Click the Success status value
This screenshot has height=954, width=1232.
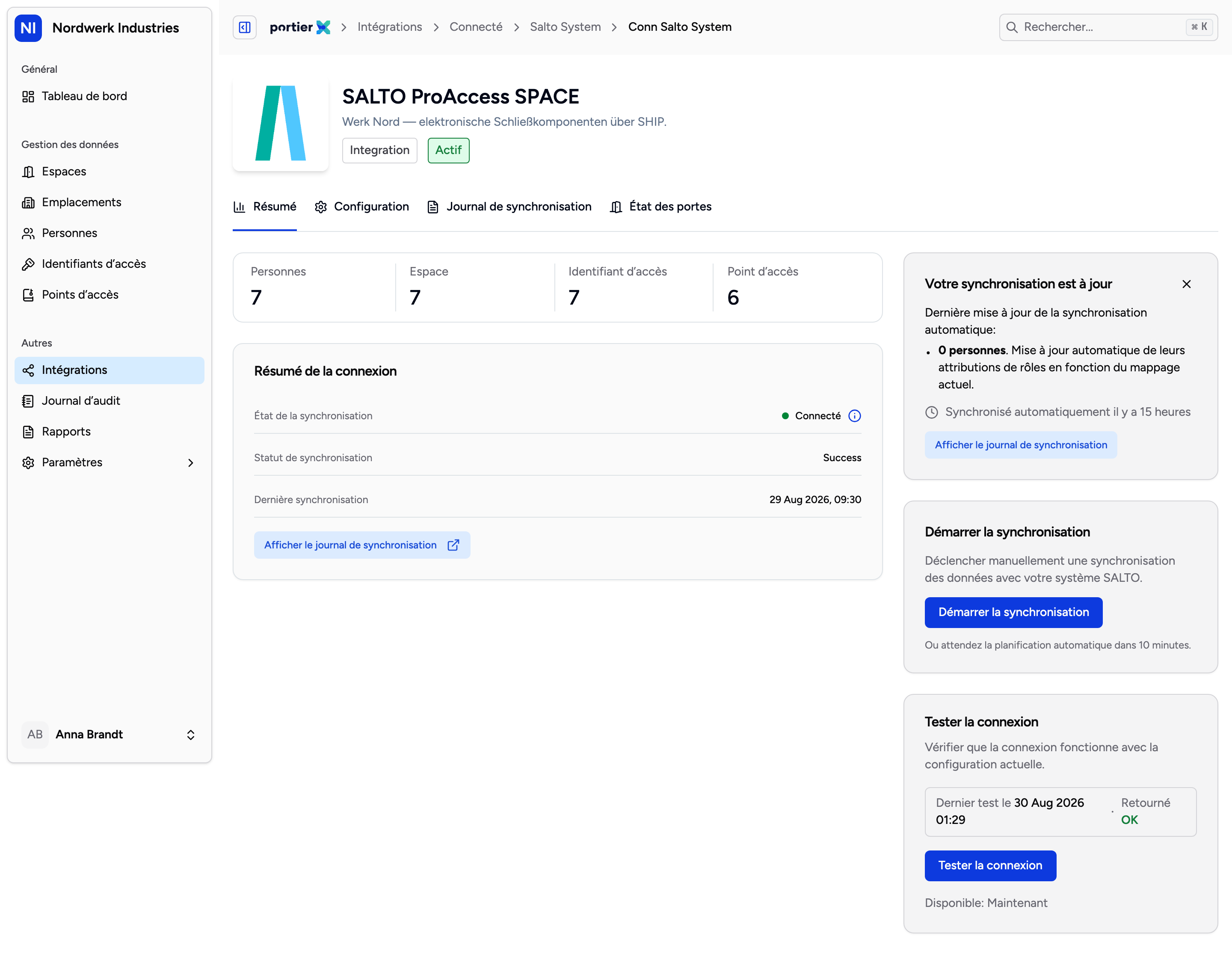point(841,458)
